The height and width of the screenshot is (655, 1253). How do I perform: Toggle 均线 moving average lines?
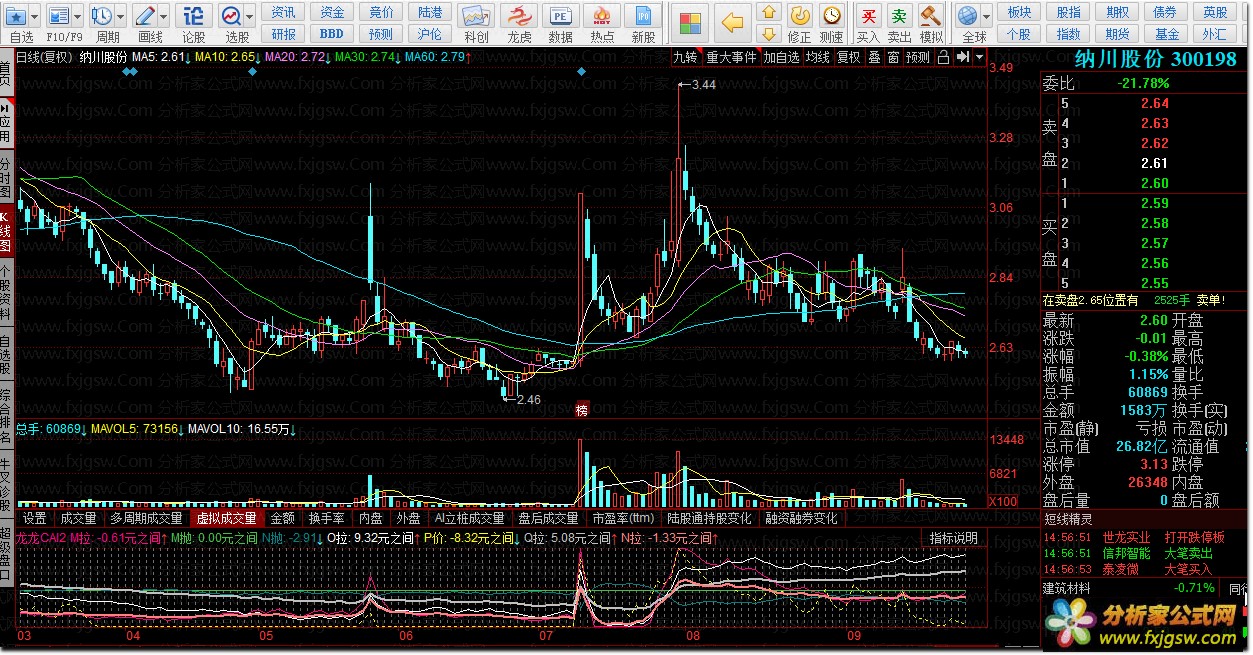[818, 57]
